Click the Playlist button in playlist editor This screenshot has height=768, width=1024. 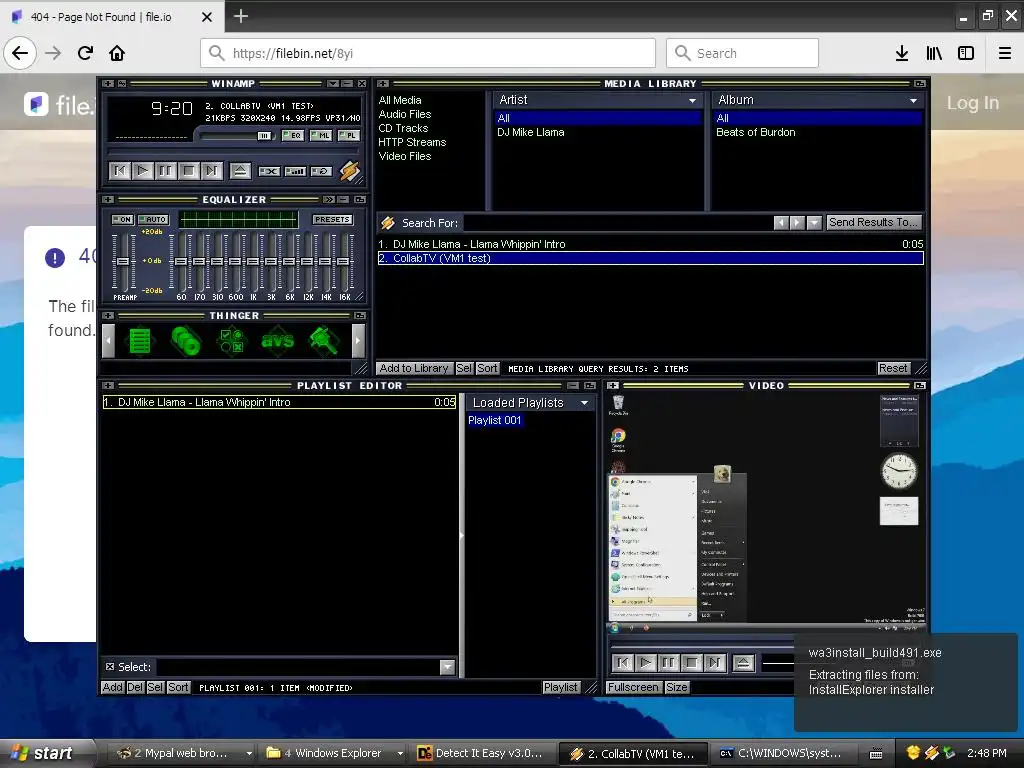[561, 687]
